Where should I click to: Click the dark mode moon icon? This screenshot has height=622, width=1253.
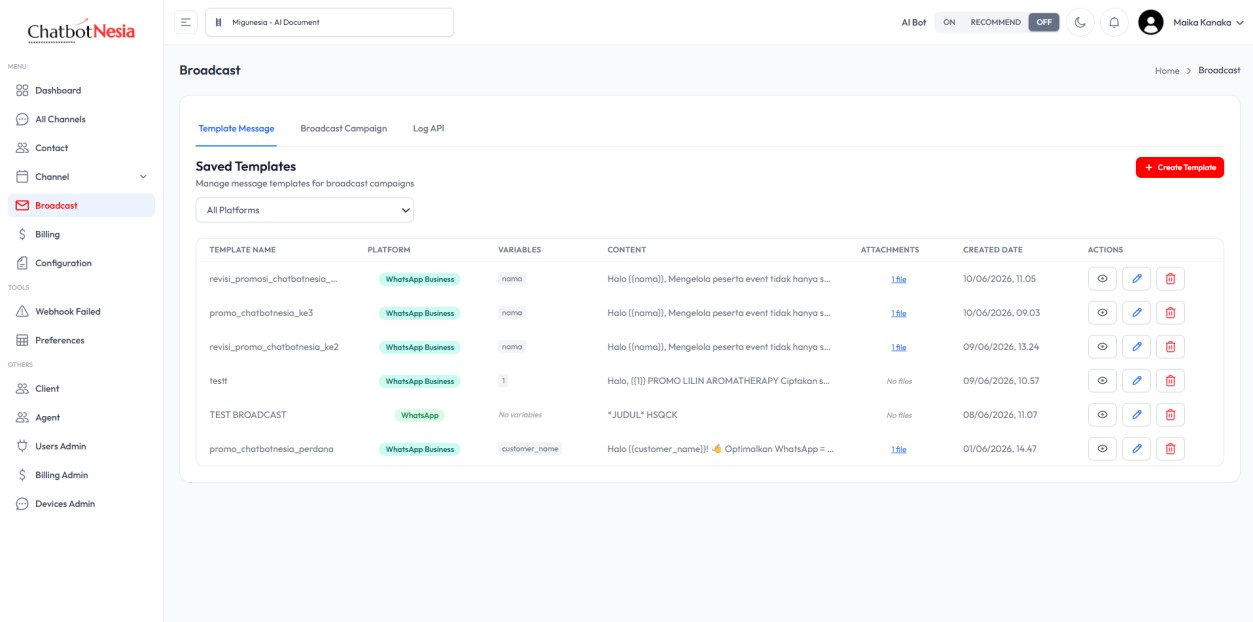(1080, 22)
